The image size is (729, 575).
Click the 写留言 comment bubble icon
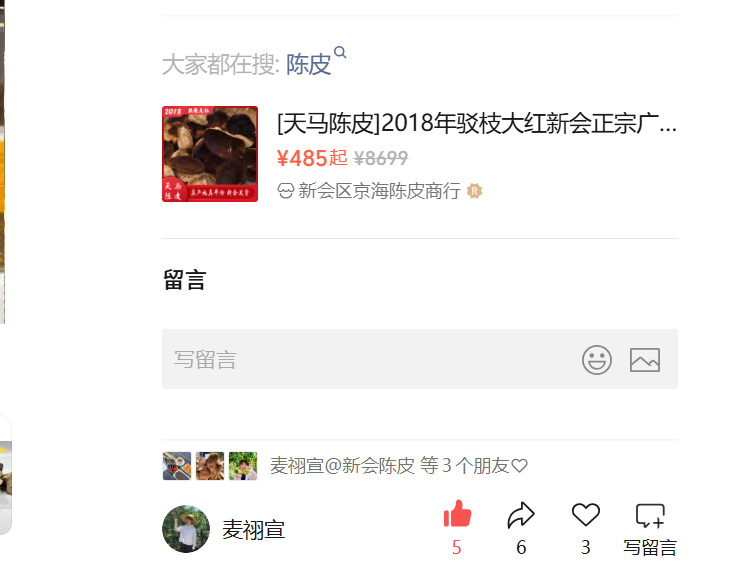click(650, 516)
